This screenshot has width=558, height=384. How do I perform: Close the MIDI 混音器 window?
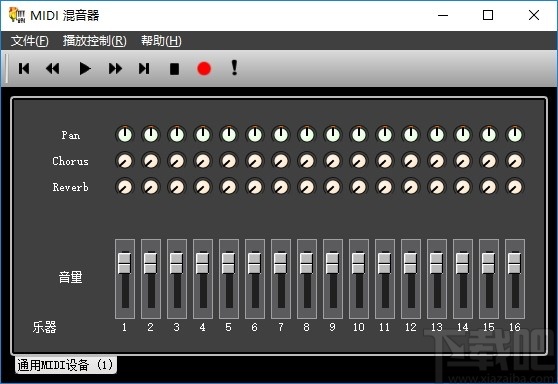(x=534, y=15)
